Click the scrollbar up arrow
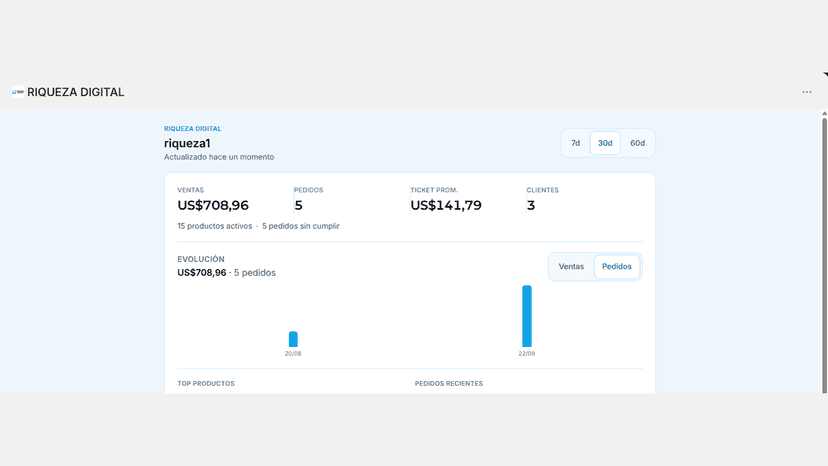 tap(824, 114)
